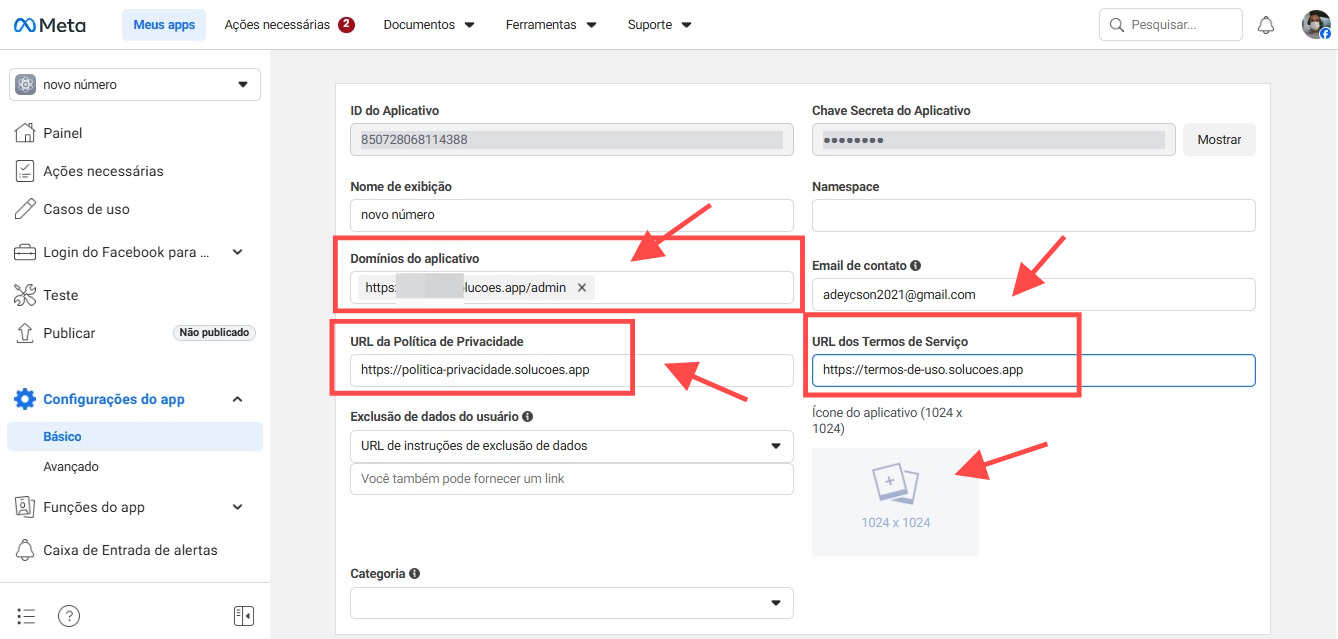
Task: Click the URL dos Termos de Serviço field
Action: [1033, 370]
